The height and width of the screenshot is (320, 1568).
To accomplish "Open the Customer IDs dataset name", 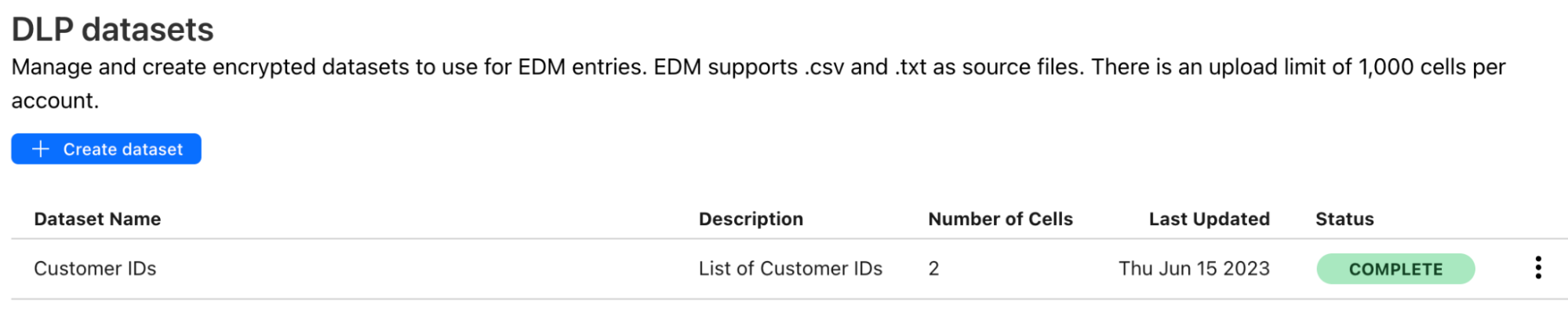I will click(95, 268).
